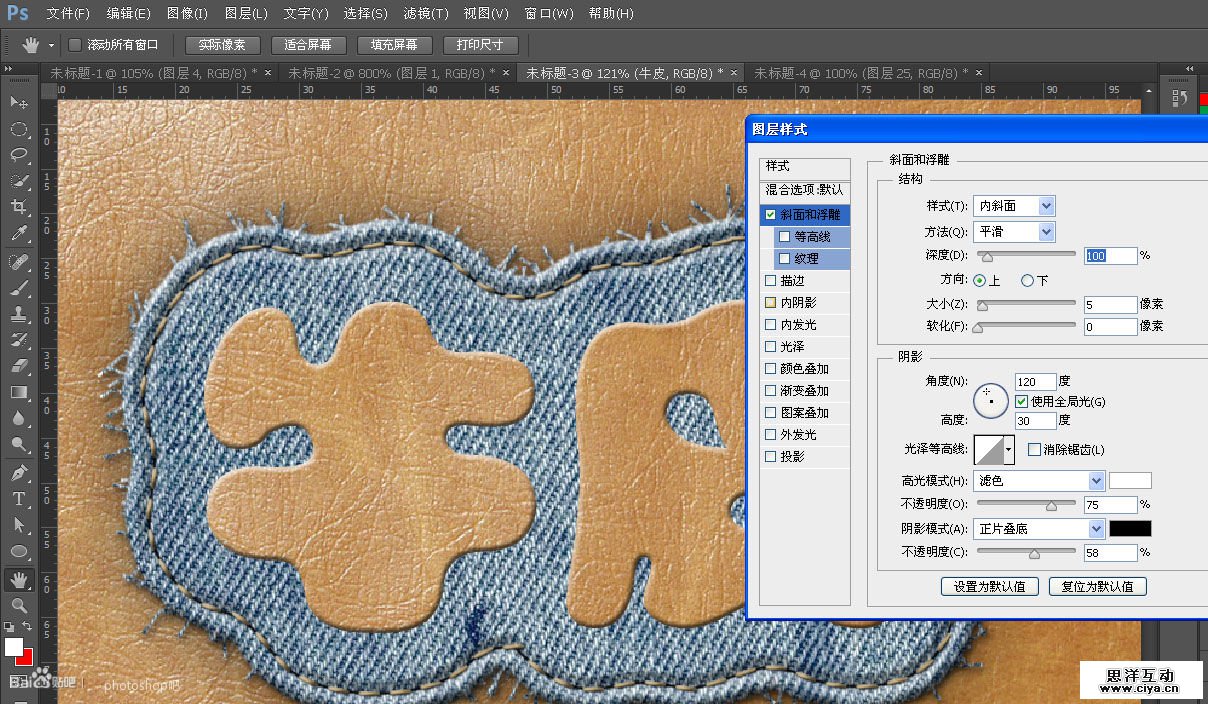Select the Zoom magnifier tool
1208x704 pixels.
[x=19, y=606]
